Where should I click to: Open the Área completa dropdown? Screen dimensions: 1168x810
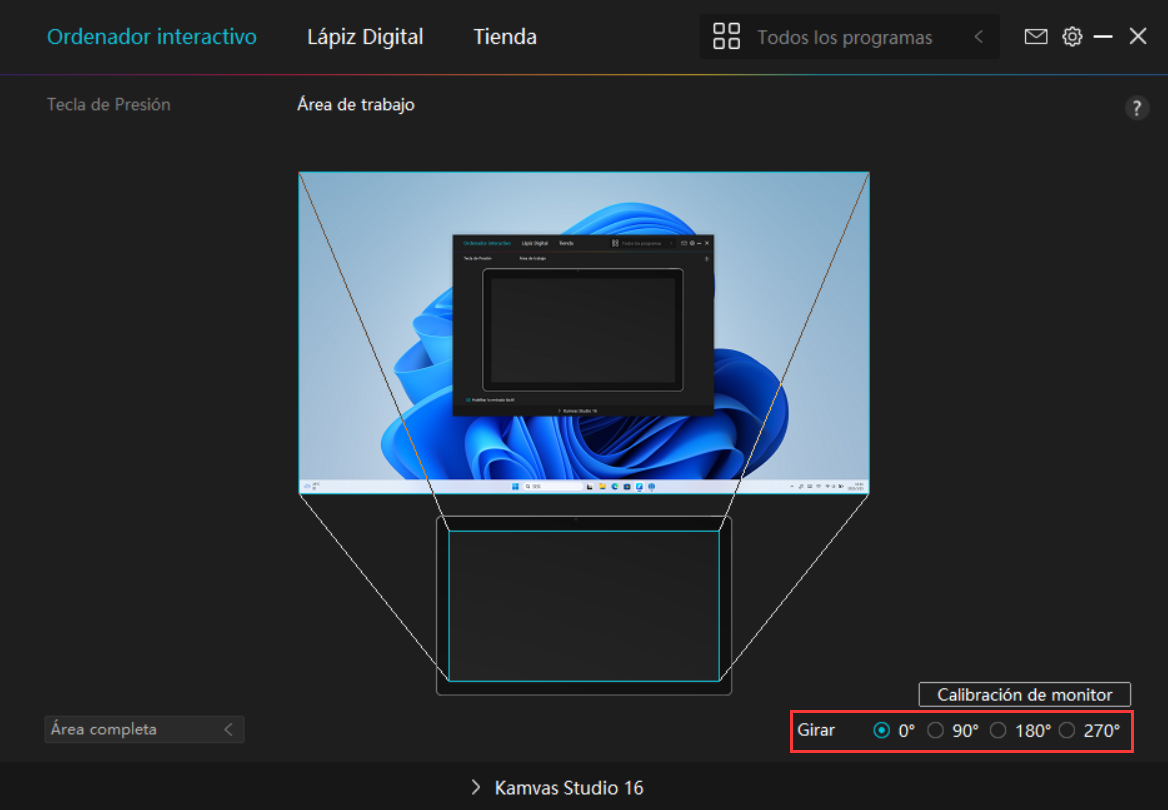tap(144, 729)
